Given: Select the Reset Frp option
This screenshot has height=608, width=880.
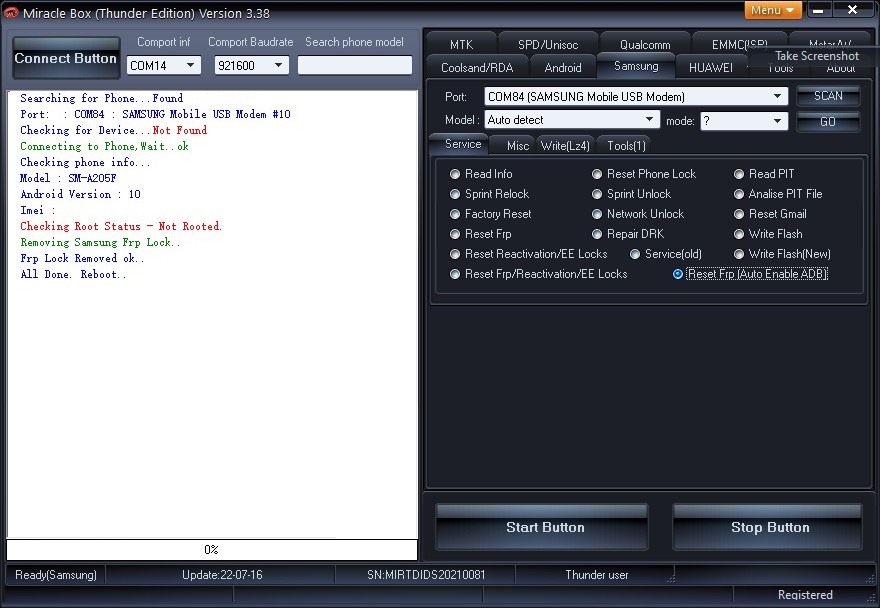Looking at the screenshot, I should [x=480, y=234].
